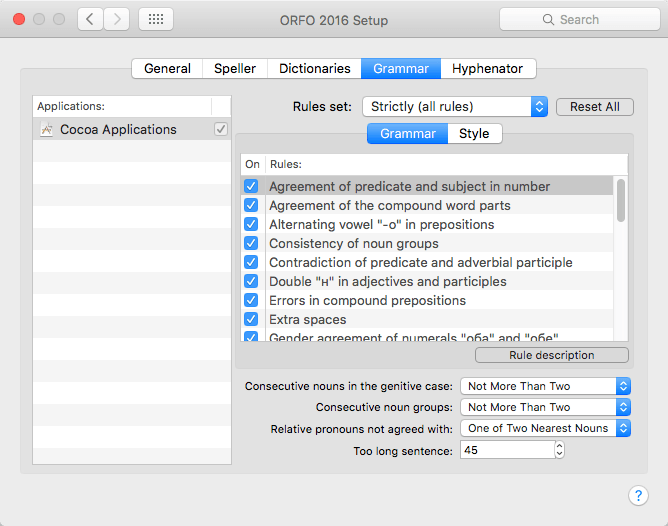Uncheck Agreement of compound word parts
Viewport: 668px width, 526px height.
coord(251,205)
